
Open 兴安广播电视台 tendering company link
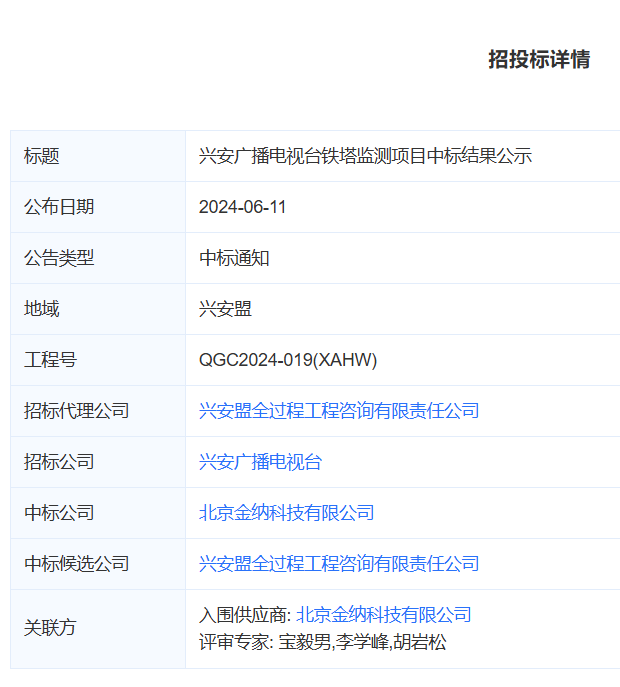(x=260, y=462)
